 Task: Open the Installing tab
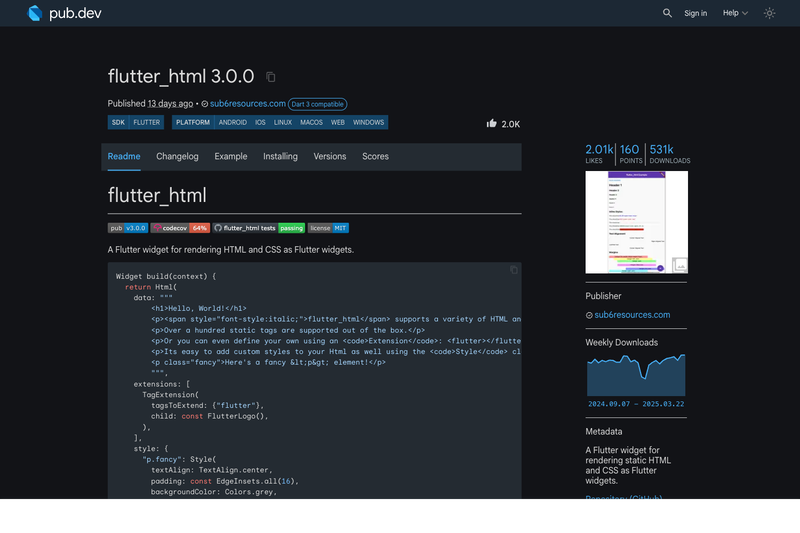click(280, 157)
